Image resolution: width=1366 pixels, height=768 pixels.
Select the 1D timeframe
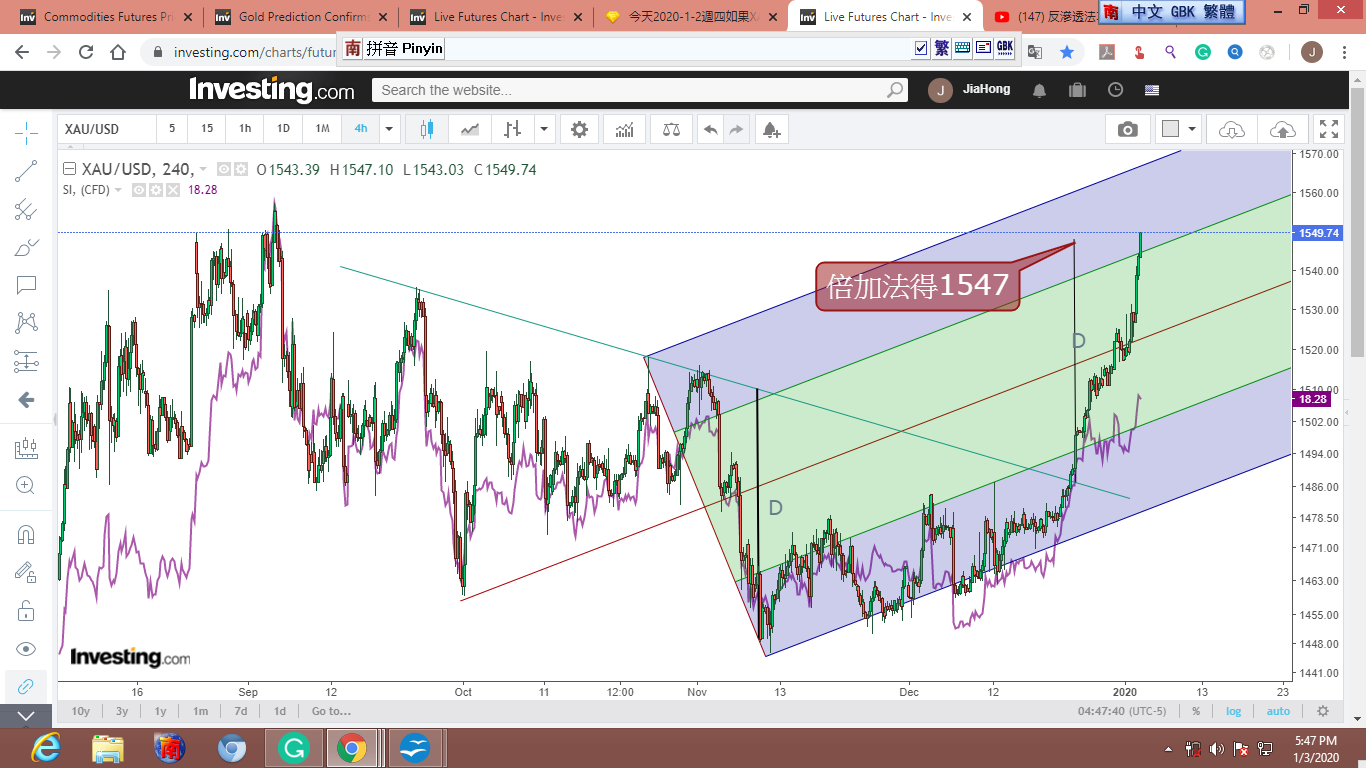(283, 129)
